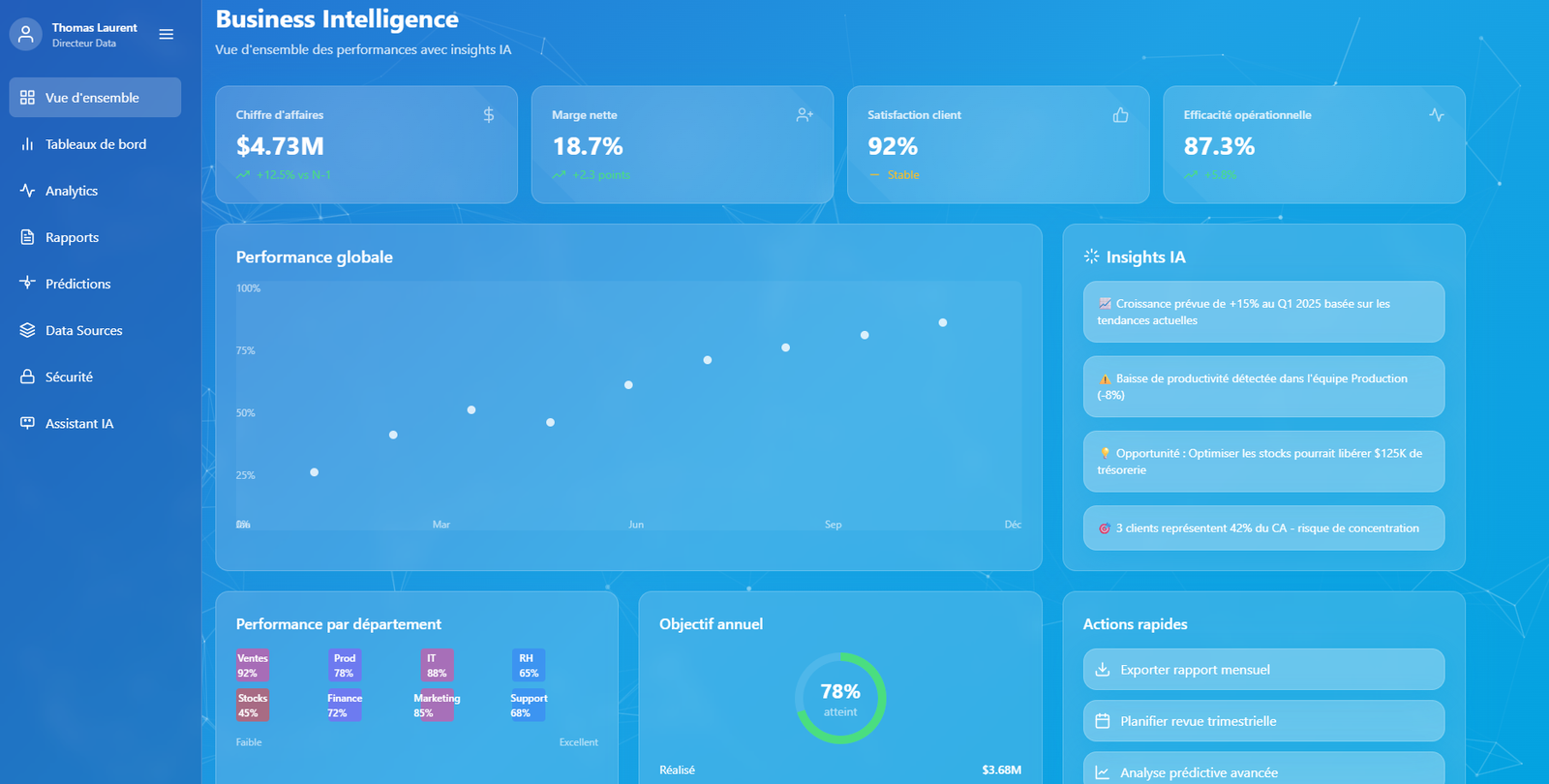Click the dollar icon on Chiffre d'affaires card

[489, 115]
